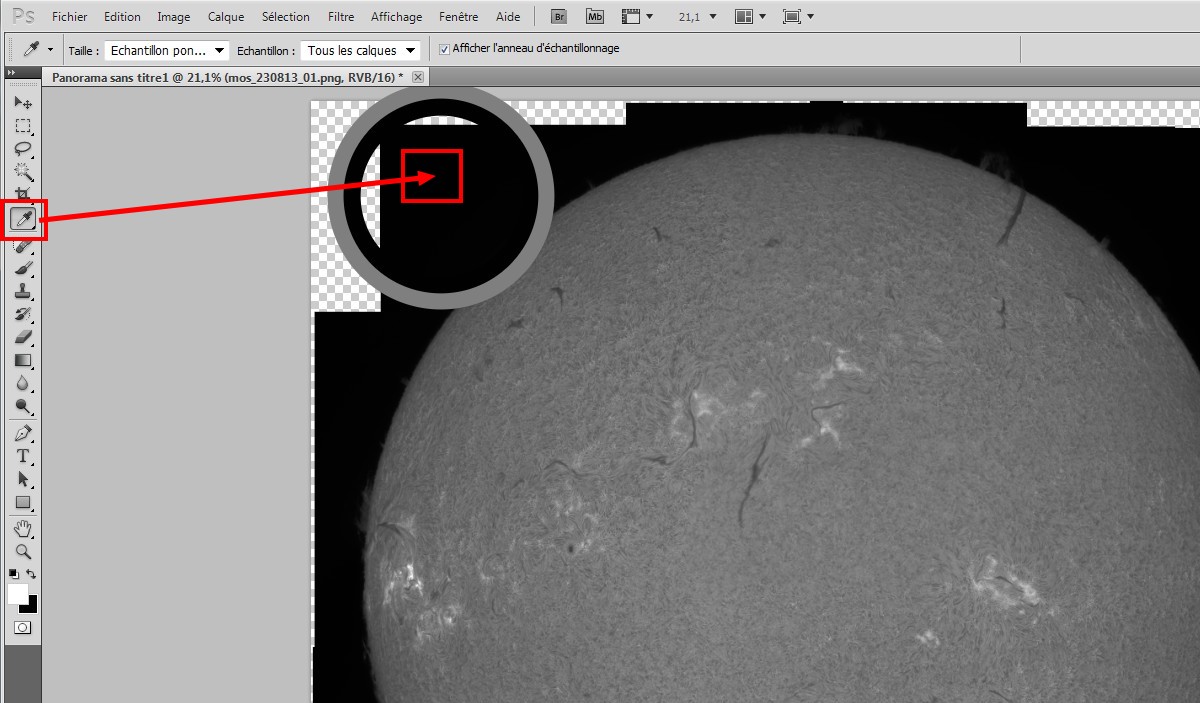Select the Path Selection arrow tool
The width and height of the screenshot is (1200, 703).
(x=22, y=480)
